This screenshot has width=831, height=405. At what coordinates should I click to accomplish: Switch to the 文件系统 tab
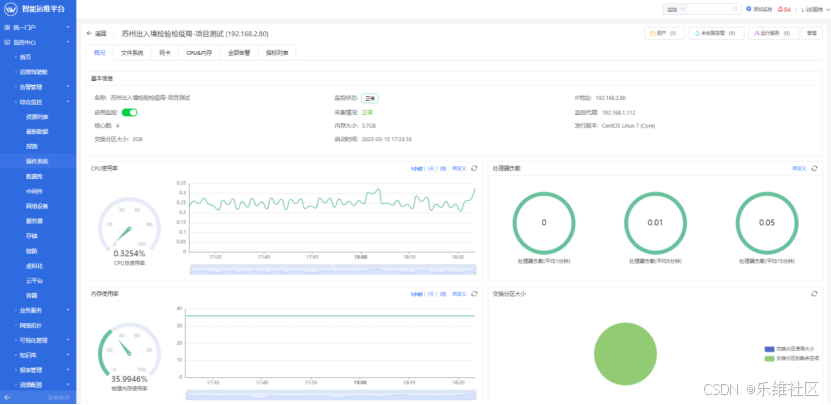point(132,52)
